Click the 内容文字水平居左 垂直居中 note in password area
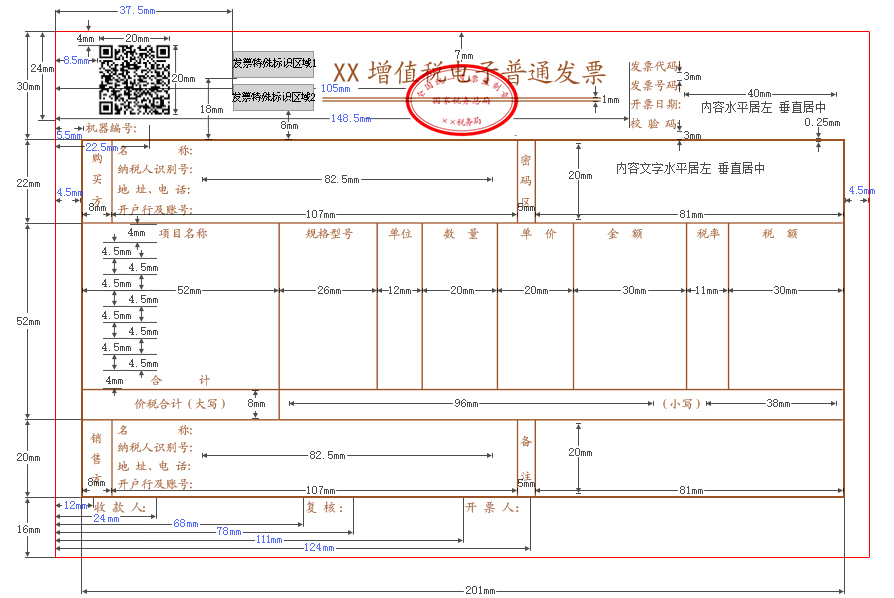The width and height of the screenshot is (894, 598). (x=690, y=168)
